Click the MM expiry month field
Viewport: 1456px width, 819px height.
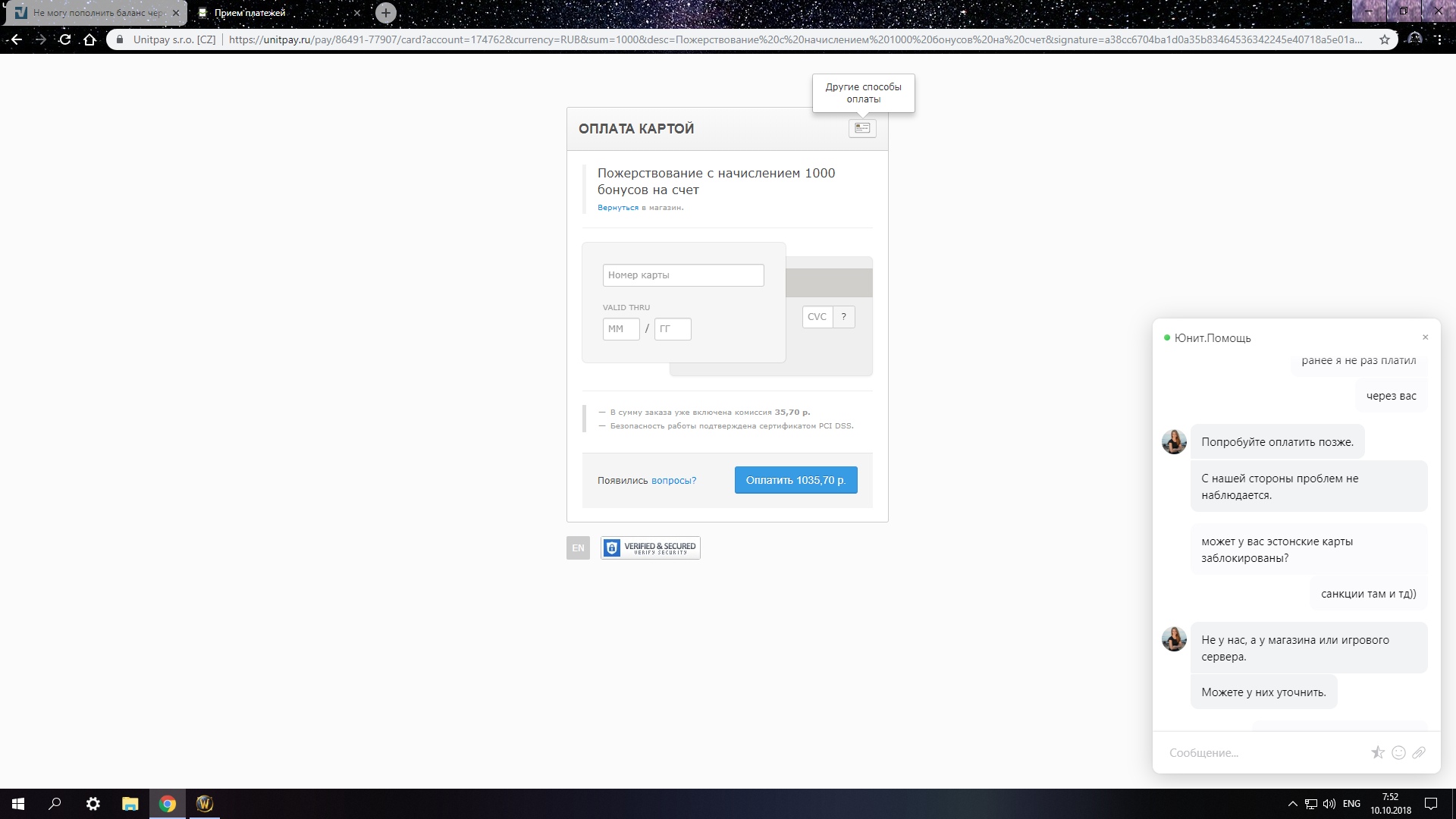(620, 329)
